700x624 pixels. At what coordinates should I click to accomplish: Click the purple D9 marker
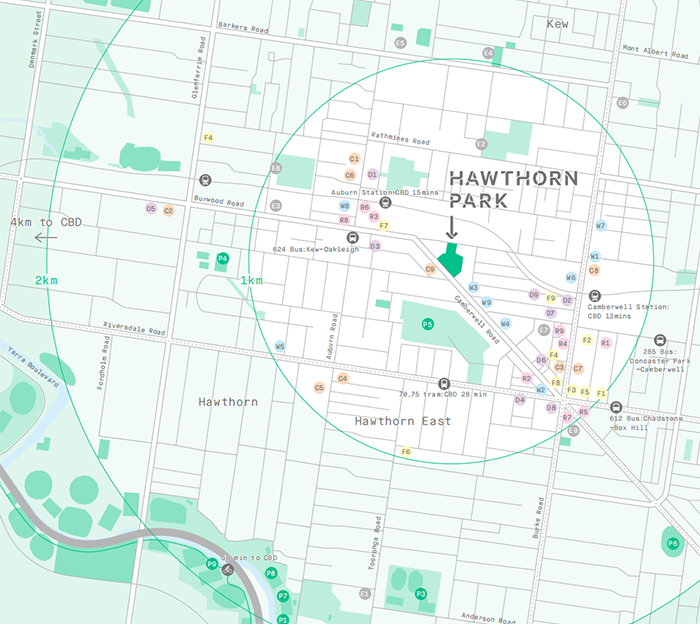pyautogui.click(x=534, y=294)
